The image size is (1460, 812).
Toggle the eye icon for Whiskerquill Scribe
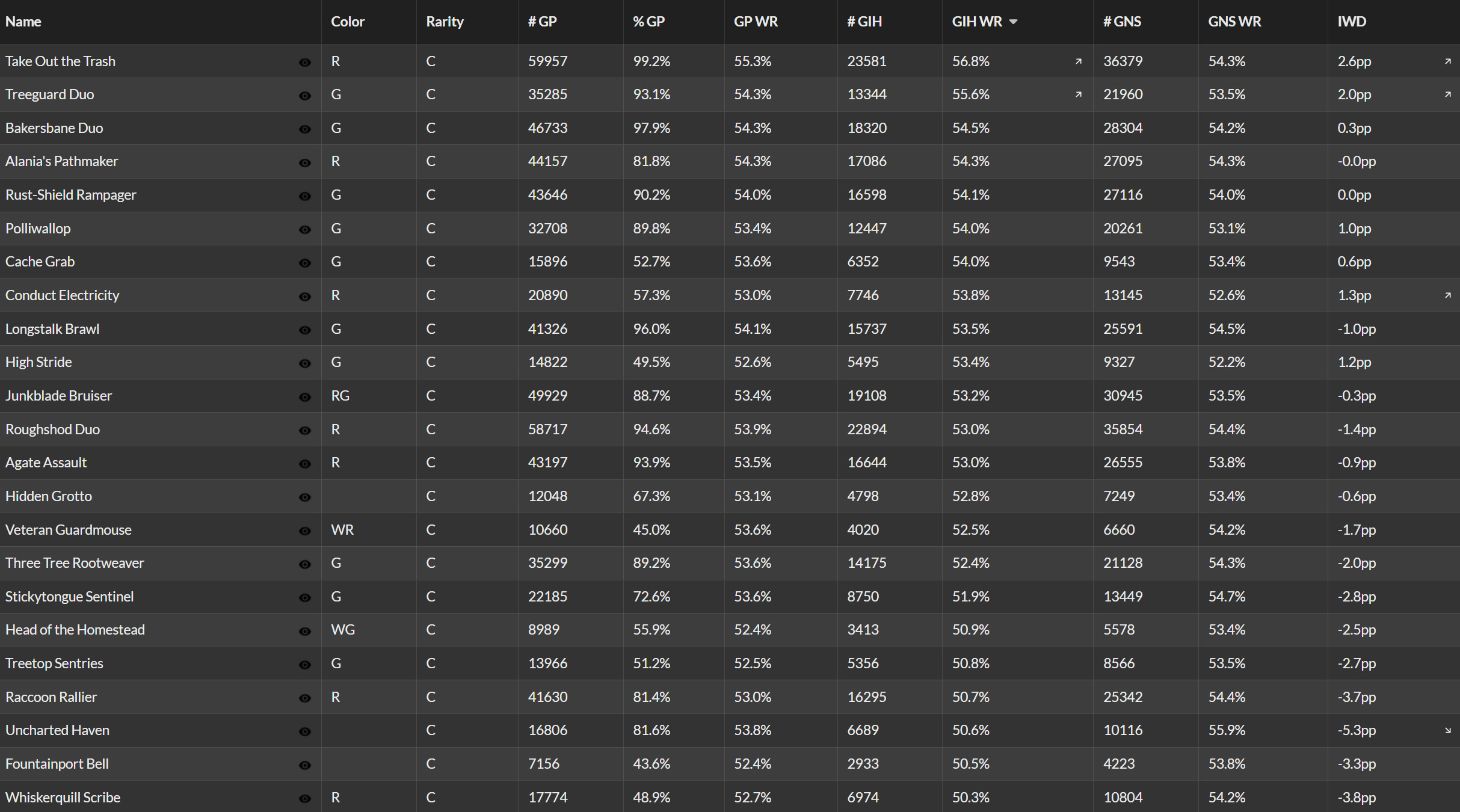(x=305, y=799)
